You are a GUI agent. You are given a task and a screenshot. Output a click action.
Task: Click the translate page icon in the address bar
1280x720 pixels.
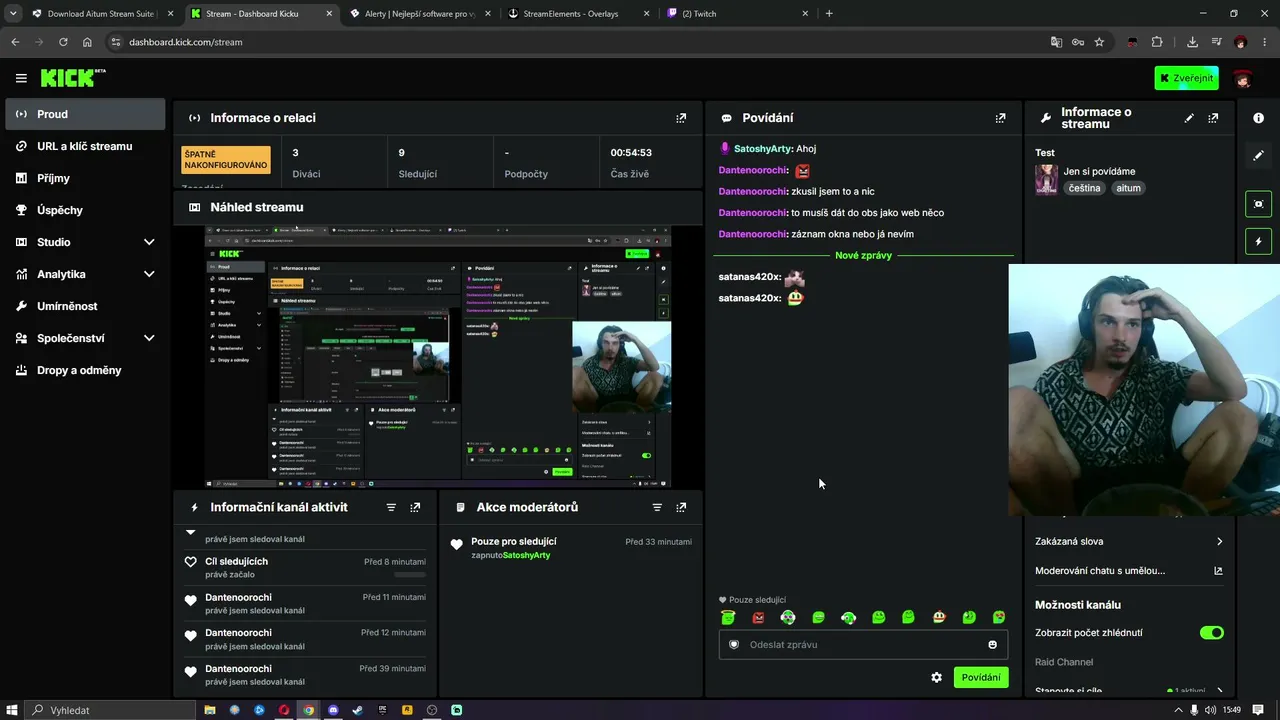pyautogui.click(x=1056, y=42)
